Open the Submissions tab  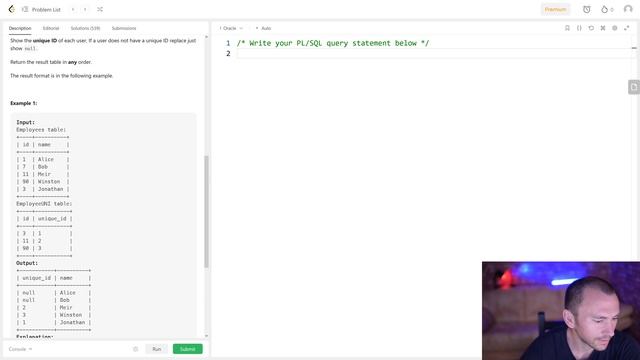tap(124, 28)
